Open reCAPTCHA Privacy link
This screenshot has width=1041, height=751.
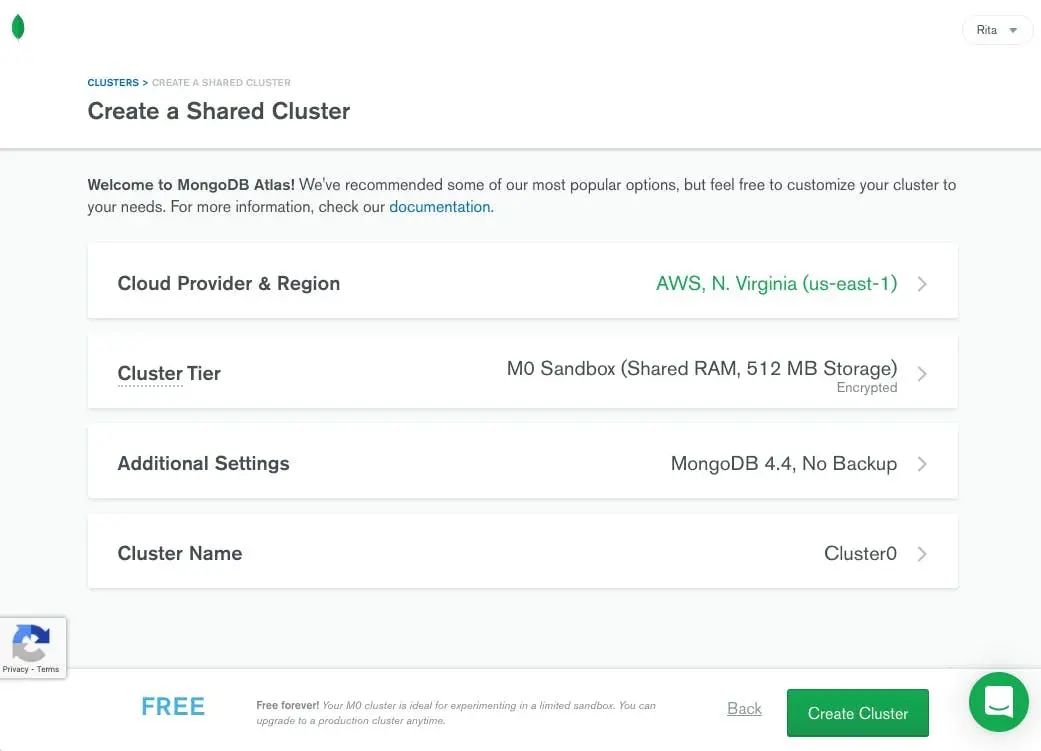click(x=15, y=669)
